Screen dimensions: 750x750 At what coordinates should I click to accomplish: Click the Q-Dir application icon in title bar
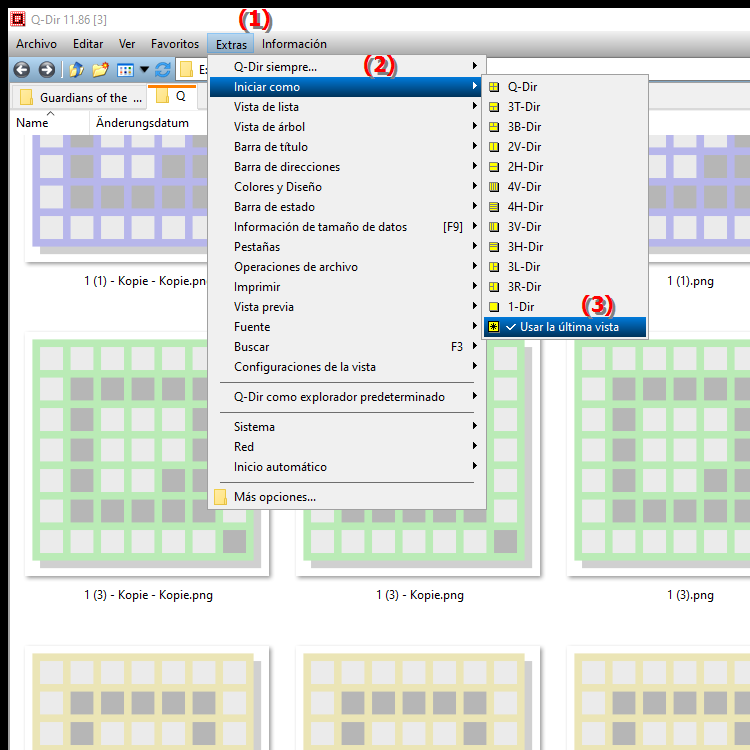coord(18,19)
